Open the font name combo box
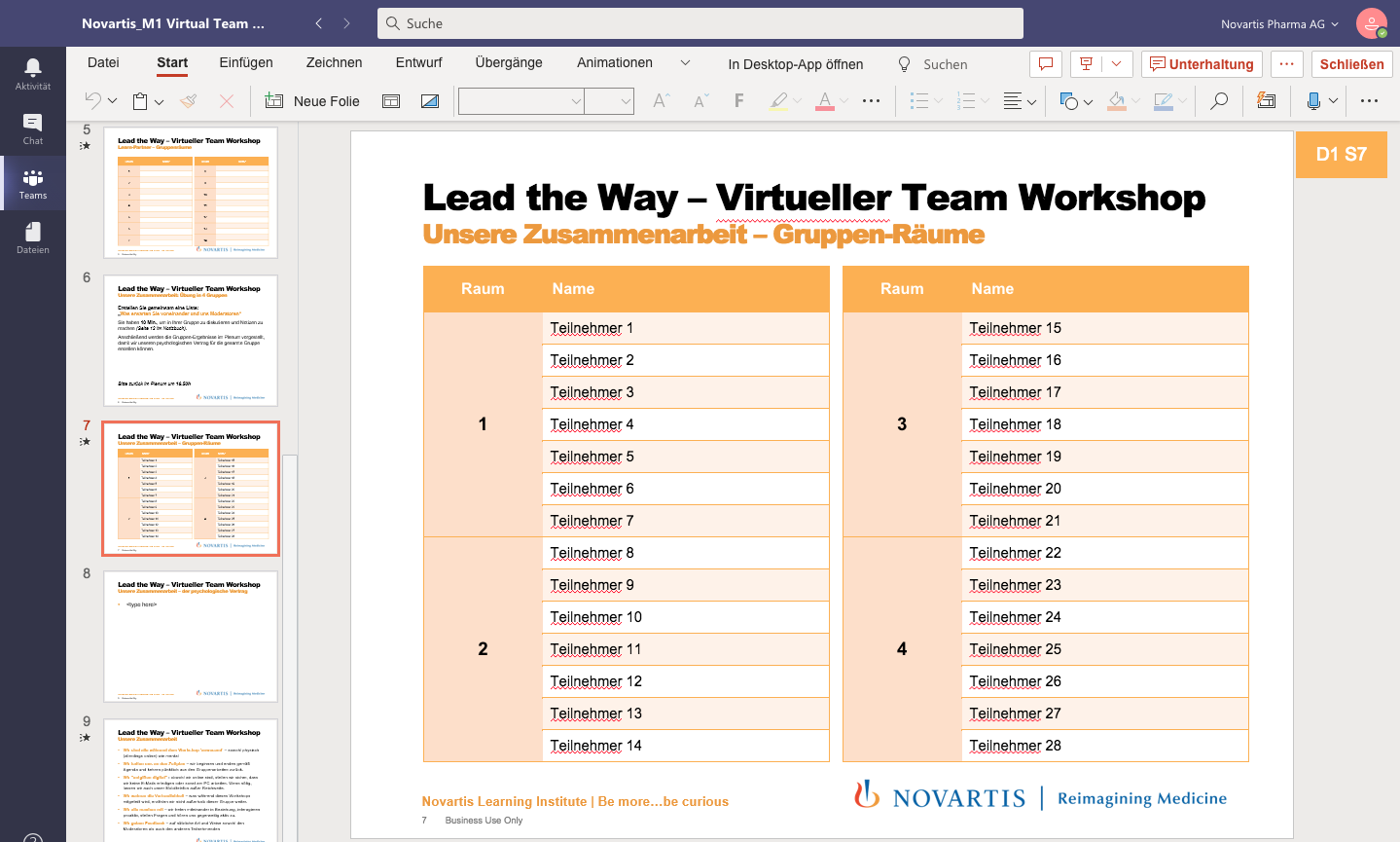 (x=521, y=100)
